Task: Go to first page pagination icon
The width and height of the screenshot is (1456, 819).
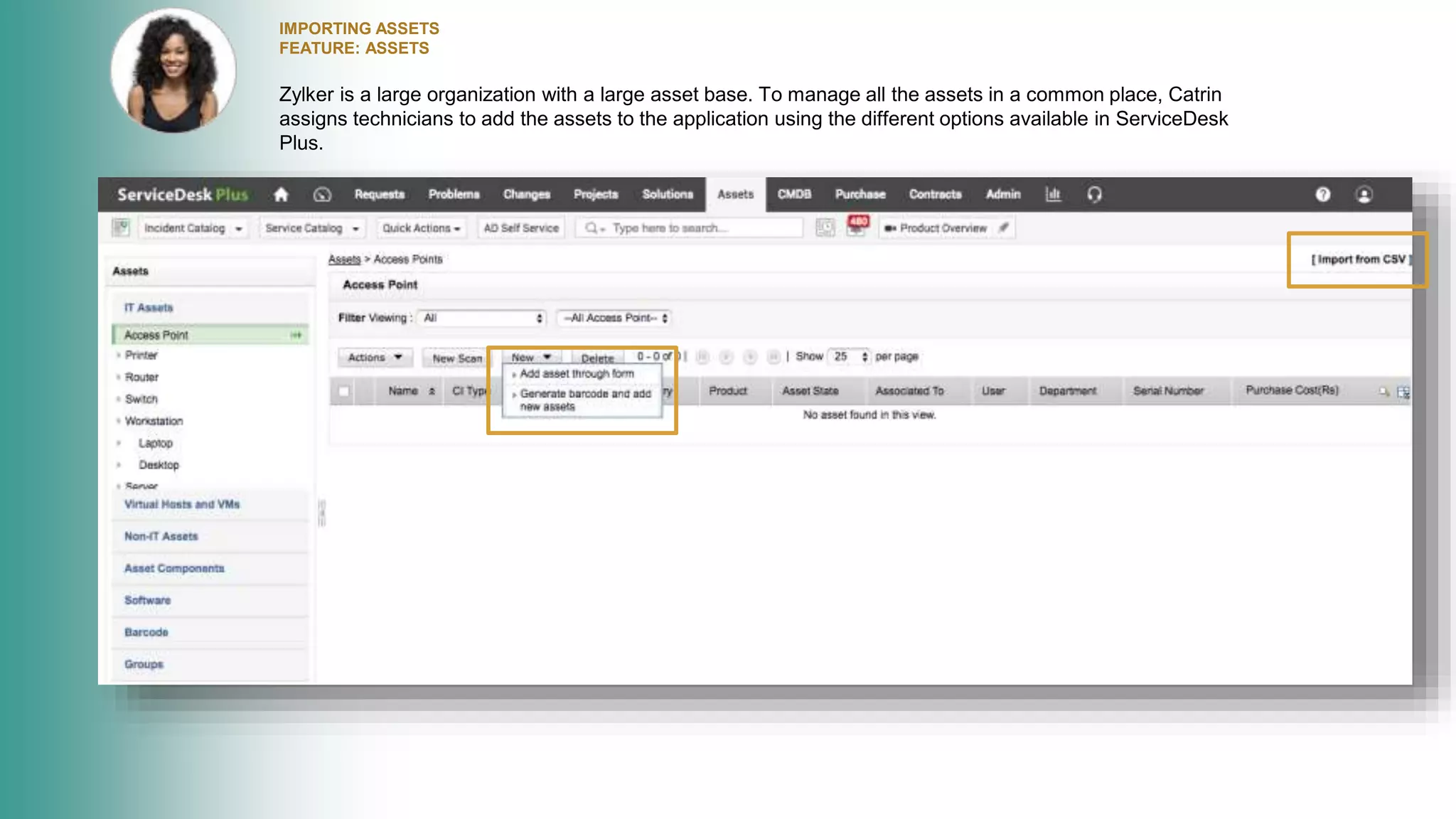Action: point(702,357)
